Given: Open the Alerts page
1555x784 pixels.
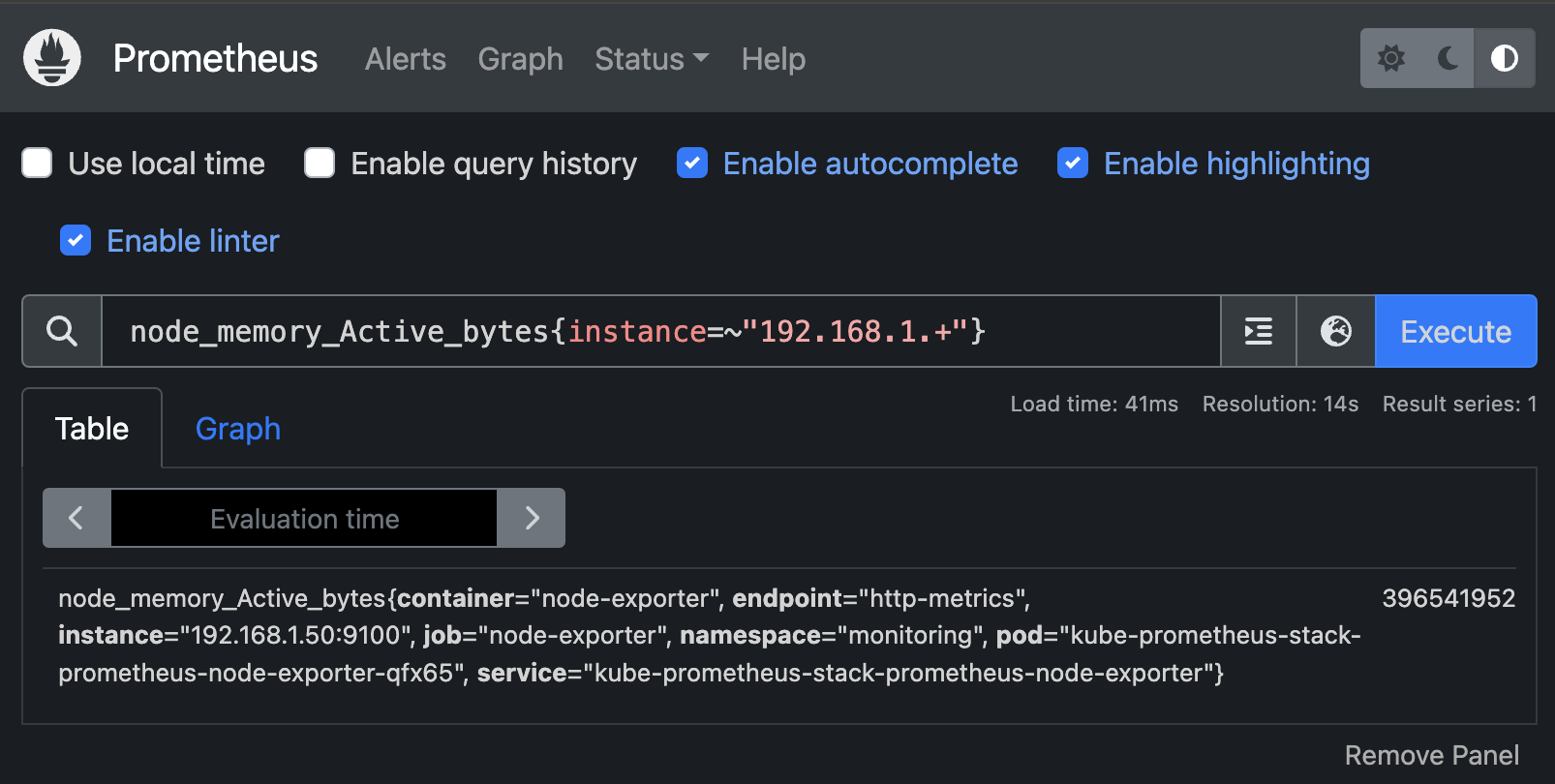Looking at the screenshot, I should click(406, 59).
